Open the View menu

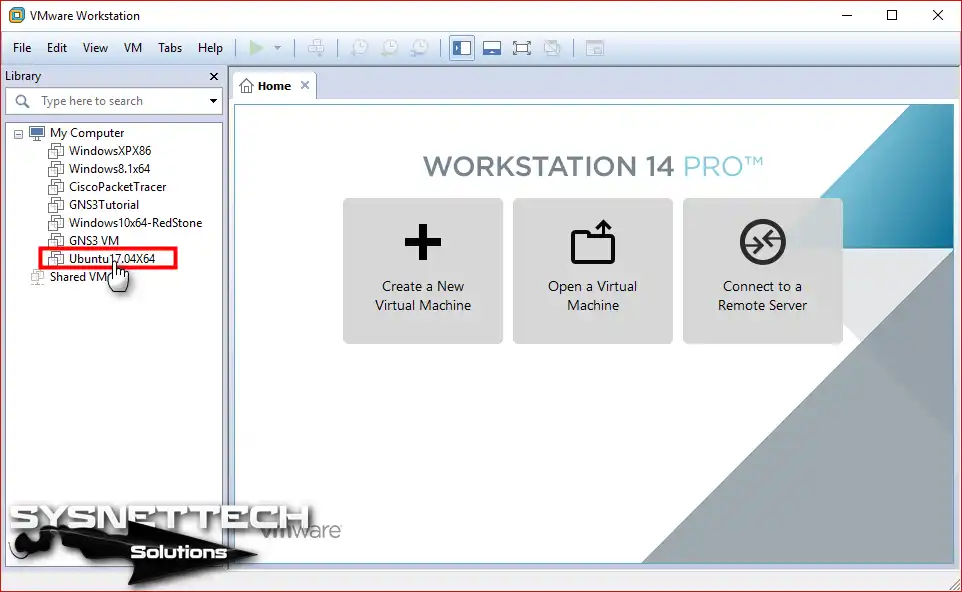(95, 48)
